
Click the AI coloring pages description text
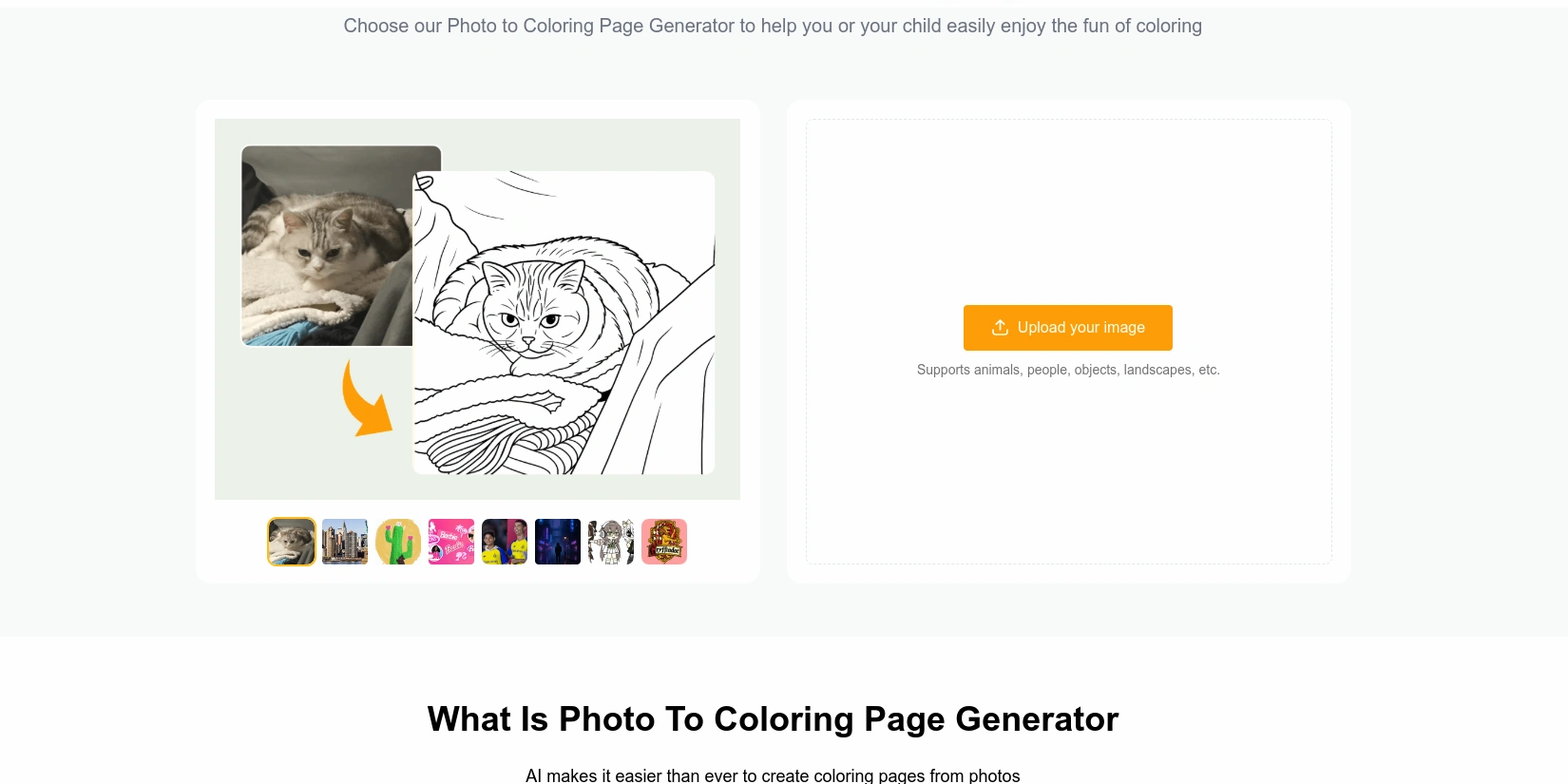coord(774,774)
